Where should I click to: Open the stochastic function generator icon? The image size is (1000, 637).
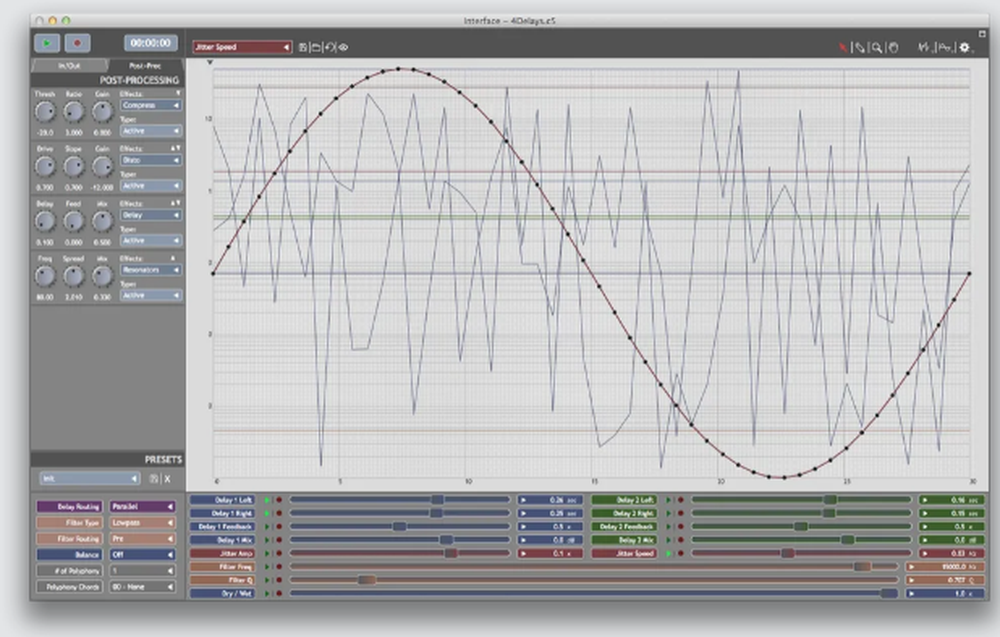coord(924,47)
